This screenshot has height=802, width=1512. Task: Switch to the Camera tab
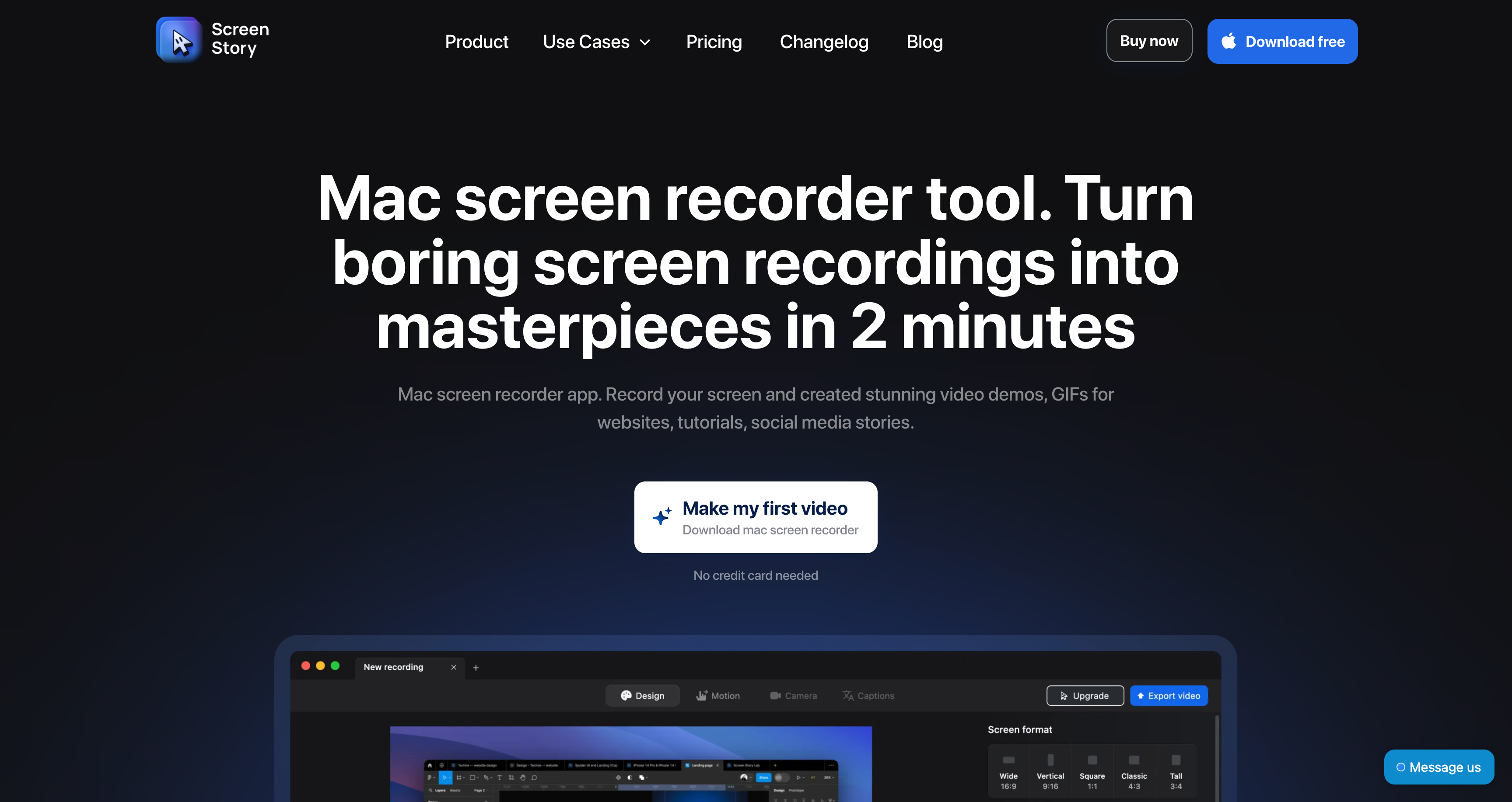[x=793, y=696]
